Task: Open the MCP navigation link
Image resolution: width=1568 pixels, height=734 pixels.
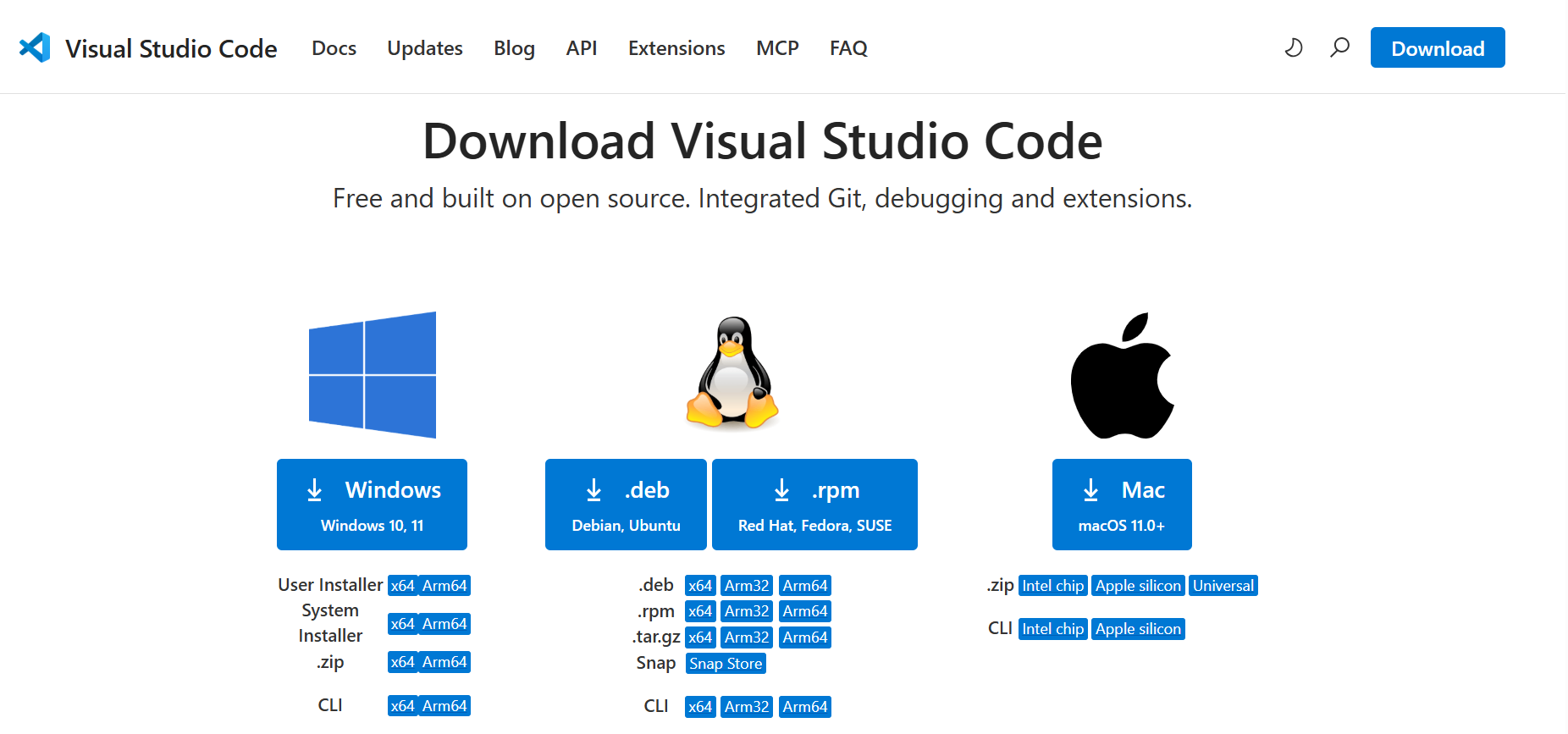Action: point(777,48)
